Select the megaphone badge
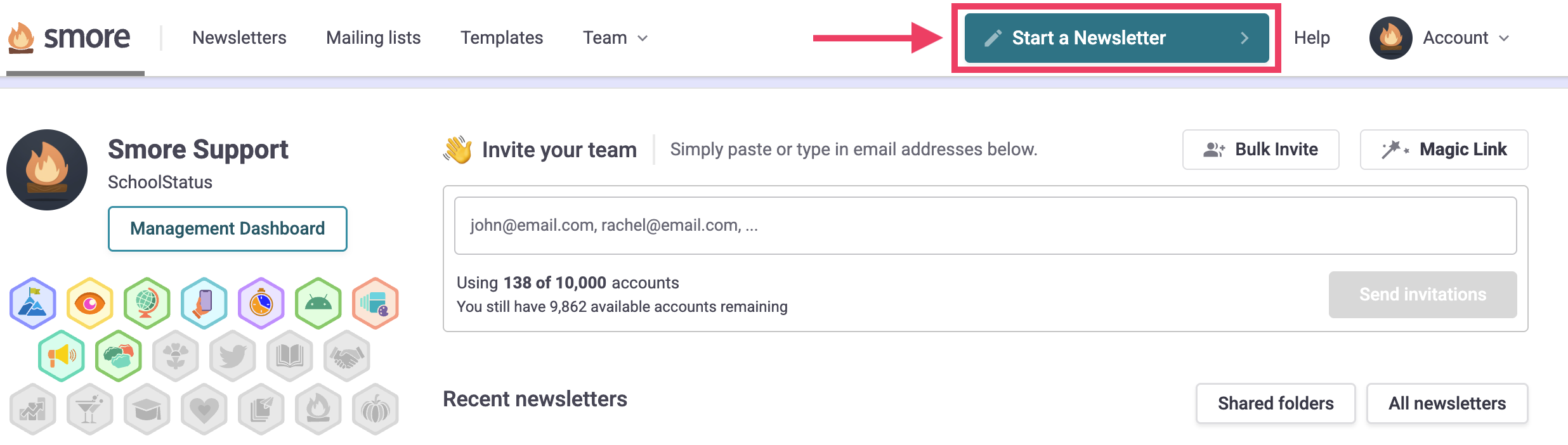 [x=62, y=356]
